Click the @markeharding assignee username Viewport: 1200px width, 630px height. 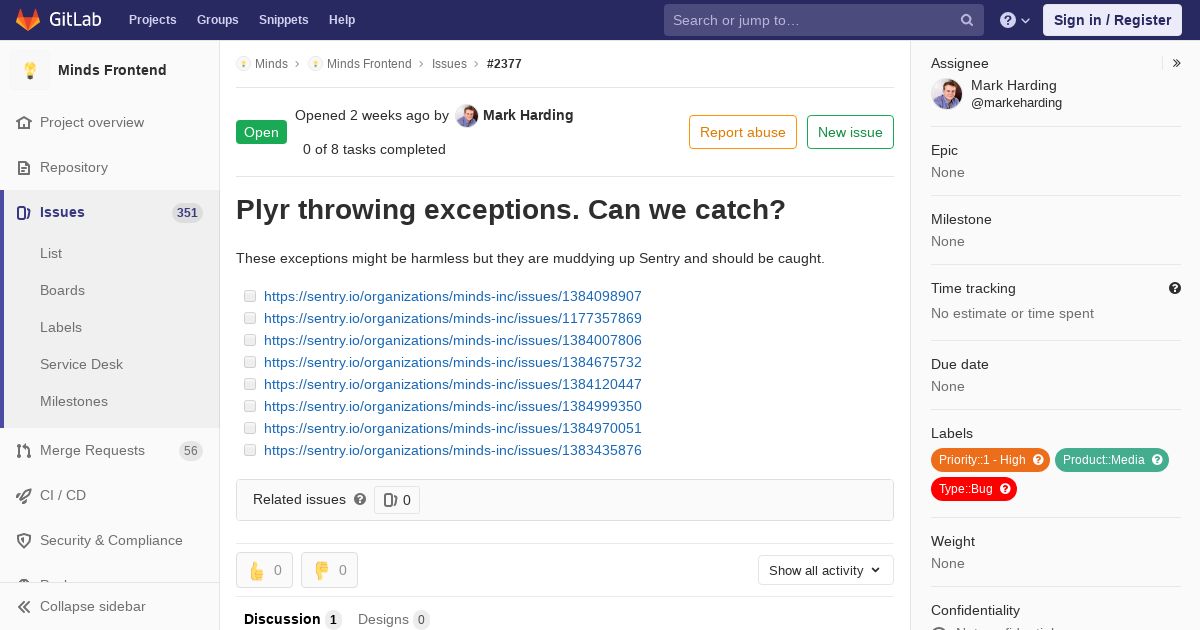click(x=1016, y=103)
